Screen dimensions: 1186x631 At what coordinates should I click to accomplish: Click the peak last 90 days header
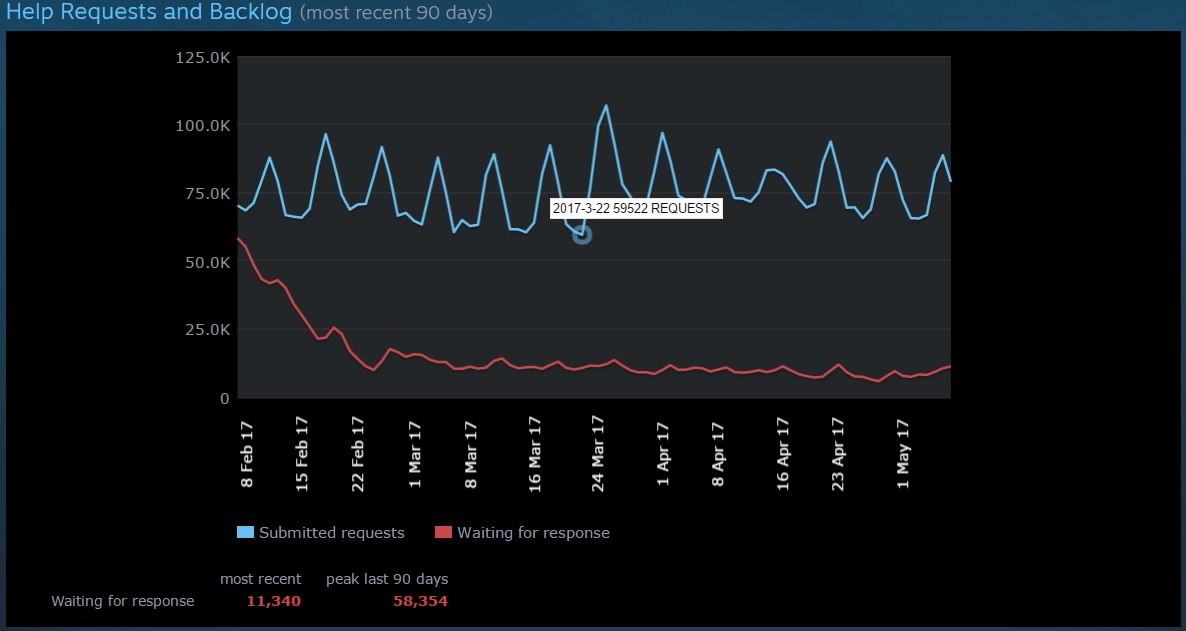coord(387,579)
